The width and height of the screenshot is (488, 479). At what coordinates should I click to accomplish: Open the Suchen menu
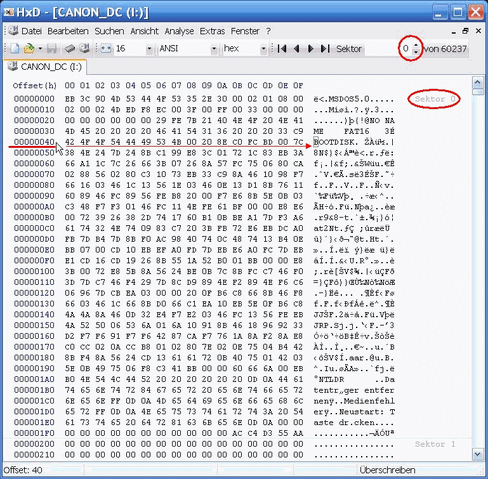coord(109,31)
